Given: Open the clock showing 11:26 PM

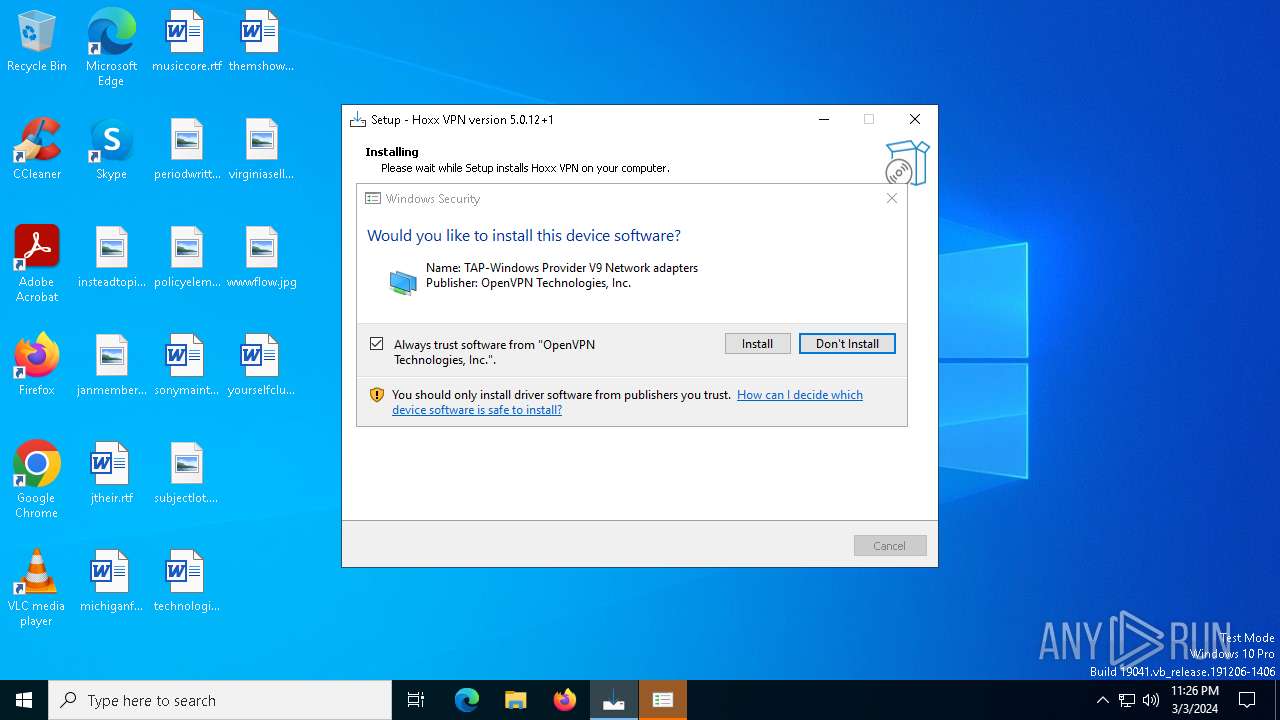Looking at the screenshot, I should (1195, 700).
